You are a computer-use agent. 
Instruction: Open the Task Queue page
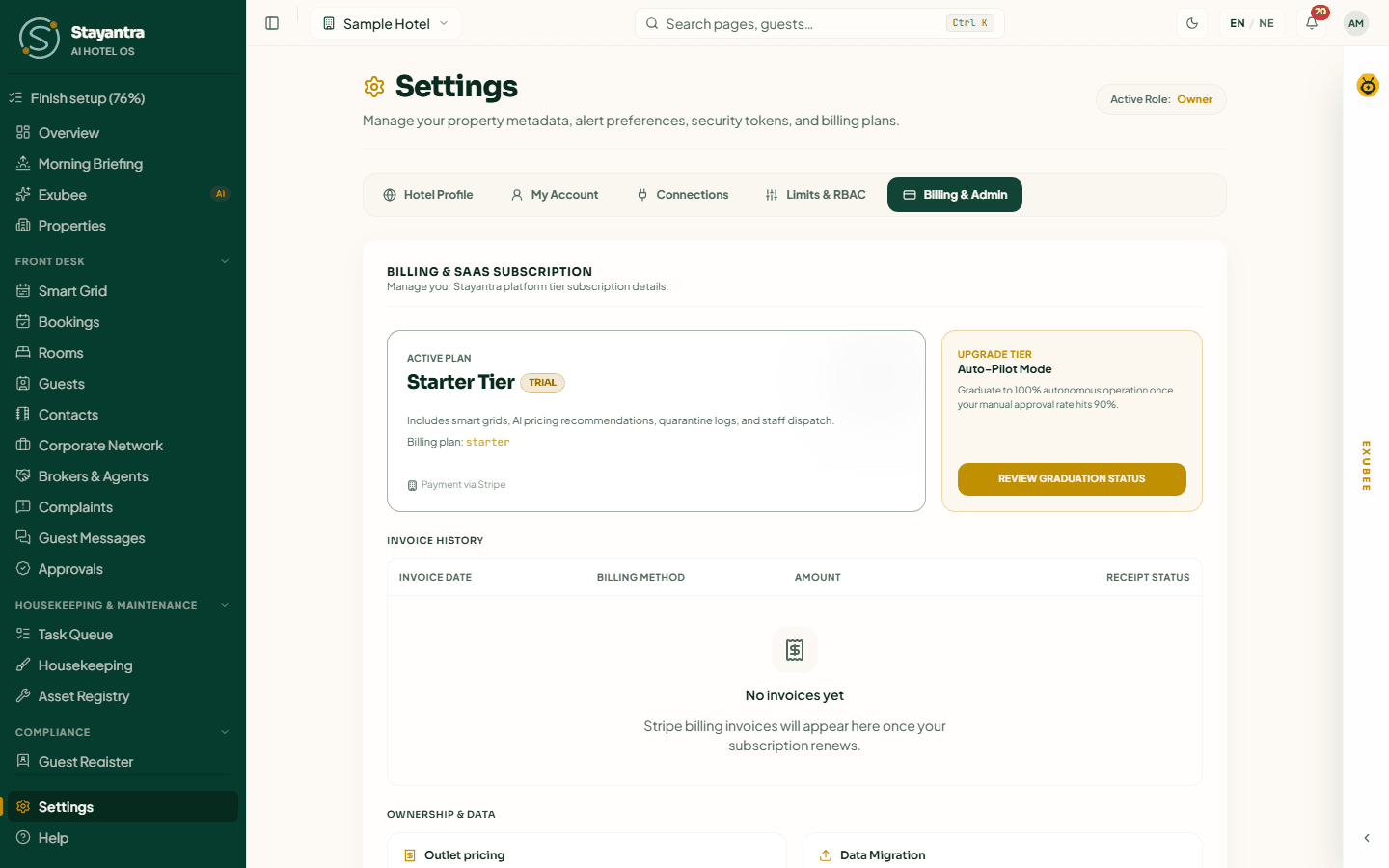click(x=123, y=635)
